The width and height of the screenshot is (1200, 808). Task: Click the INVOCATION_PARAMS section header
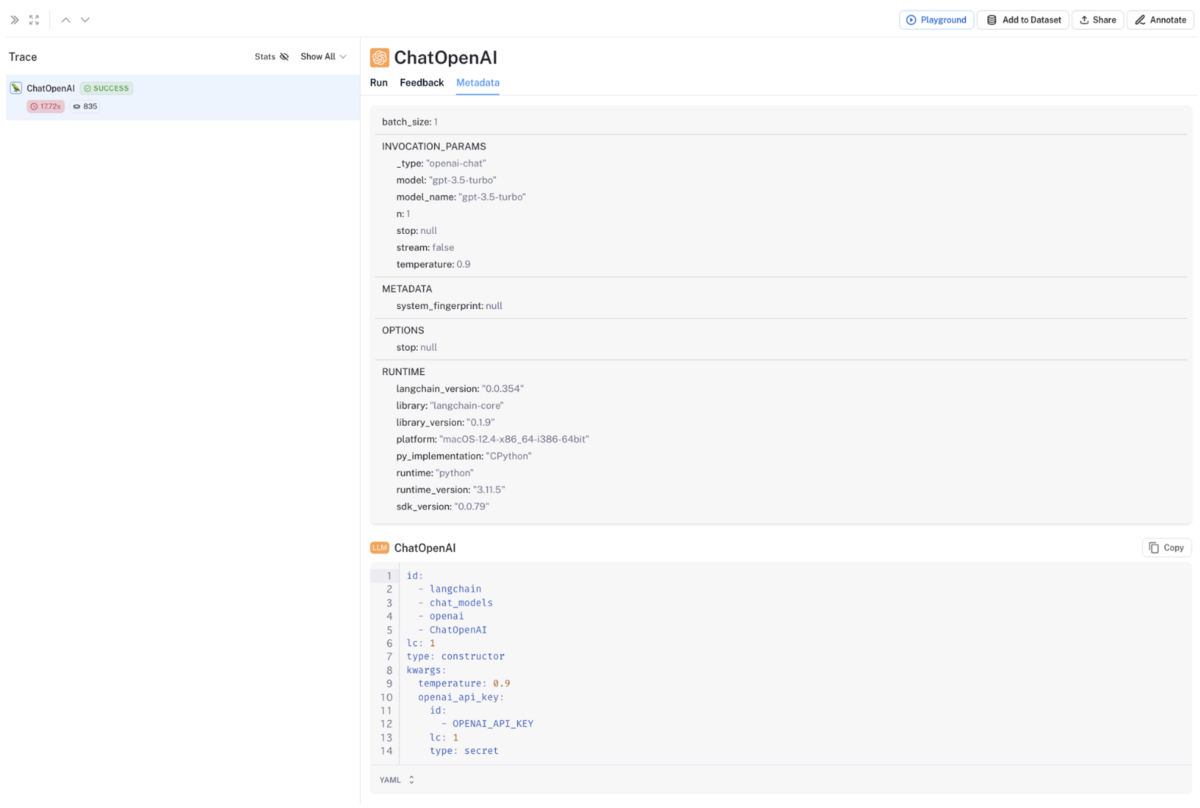point(434,146)
